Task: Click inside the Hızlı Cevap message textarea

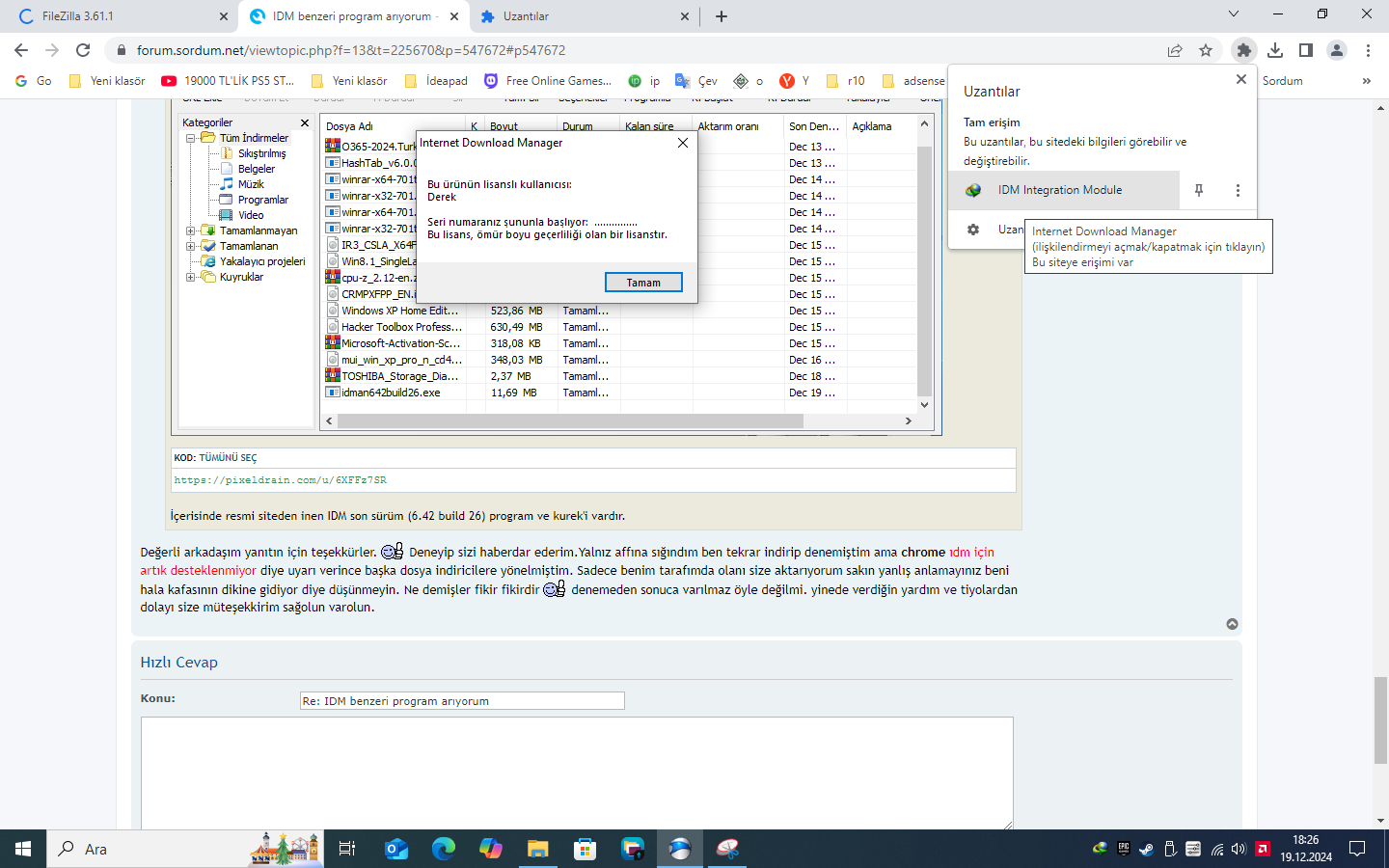Action: click(577, 773)
